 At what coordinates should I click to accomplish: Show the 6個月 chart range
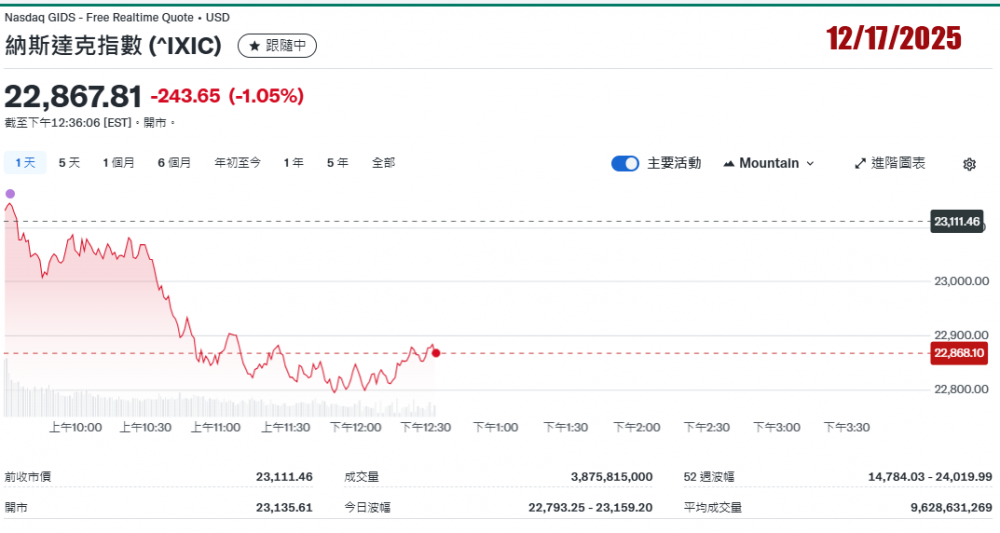tap(174, 162)
